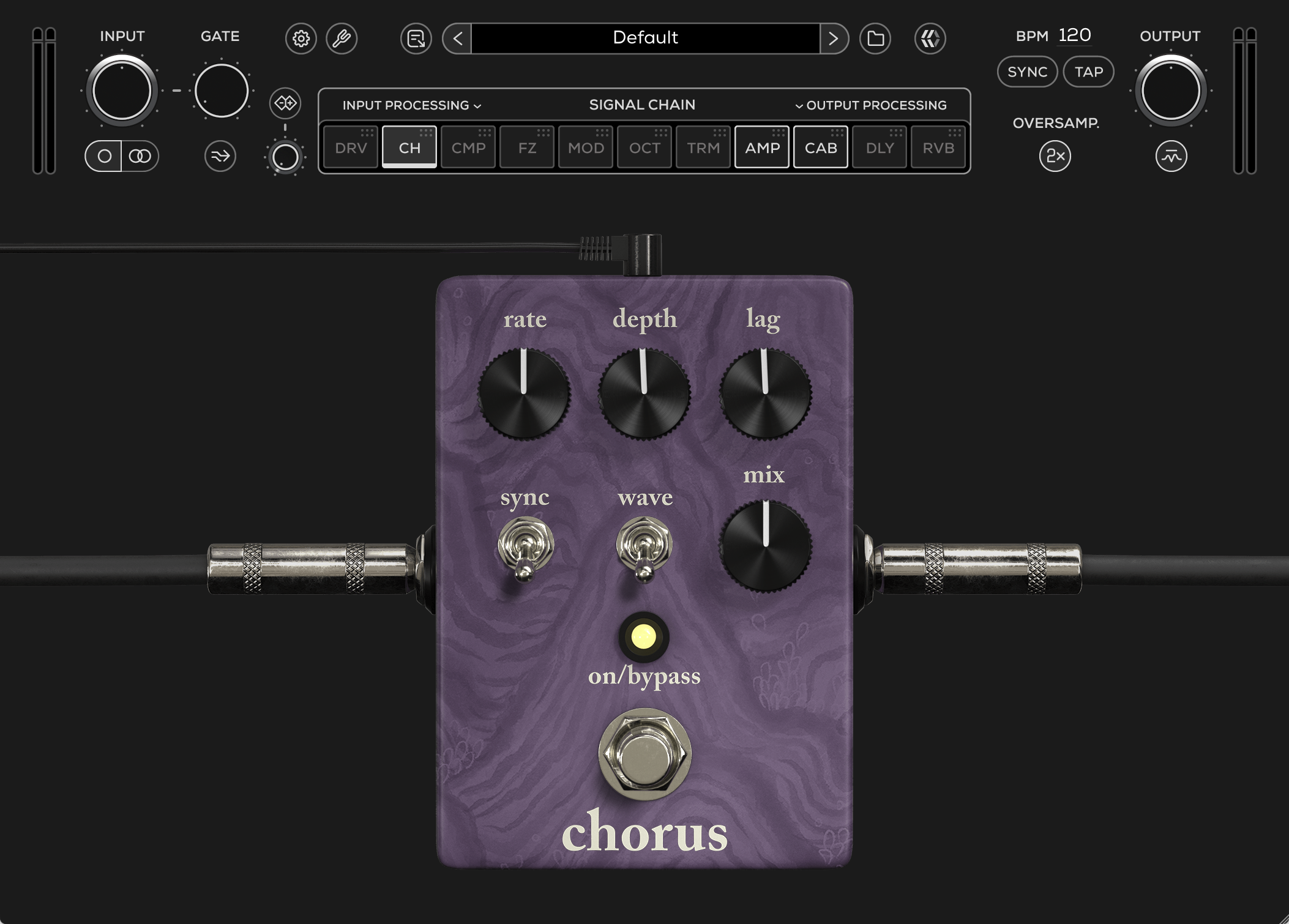1289x924 pixels.
Task: Select the DRV slot in signal chain
Action: (x=351, y=147)
